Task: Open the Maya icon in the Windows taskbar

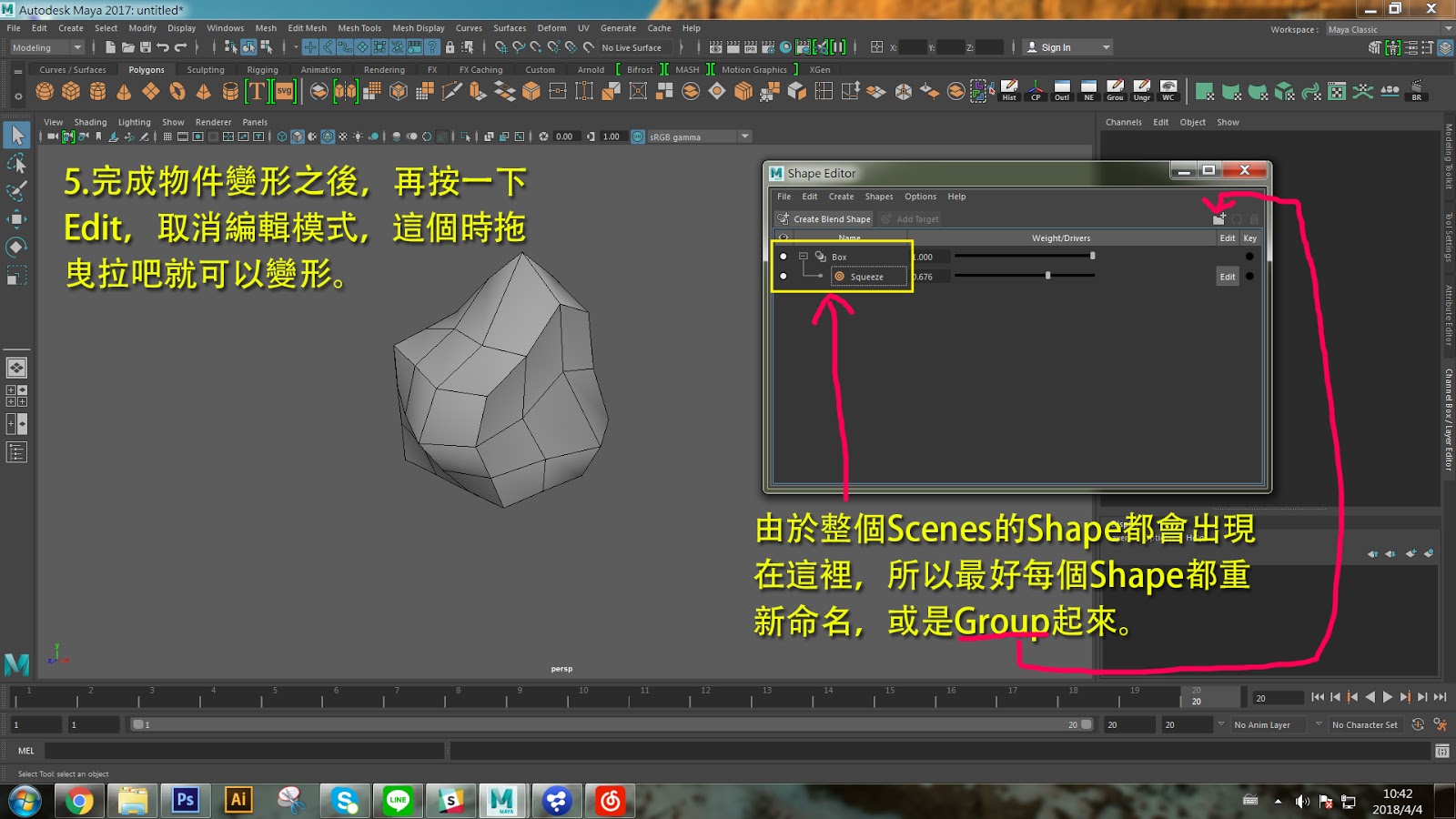Action: pos(503,801)
